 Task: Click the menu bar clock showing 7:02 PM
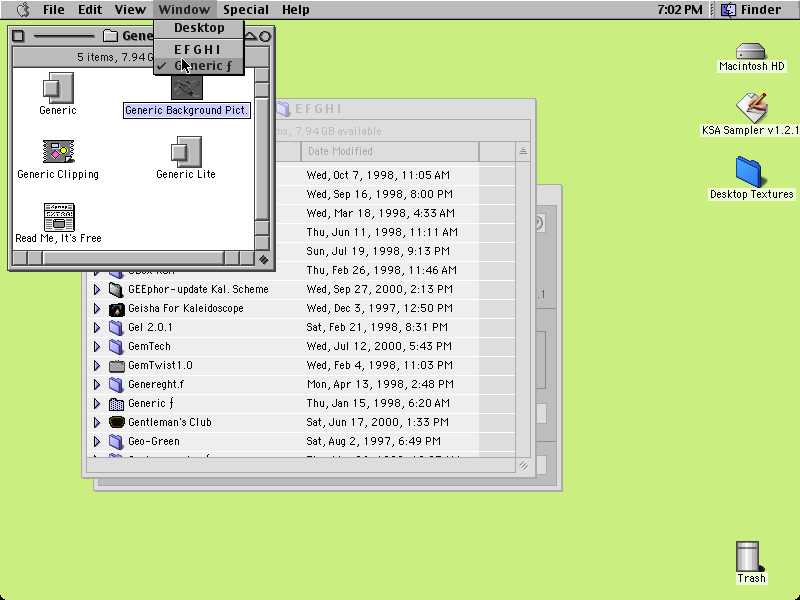point(679,9)
